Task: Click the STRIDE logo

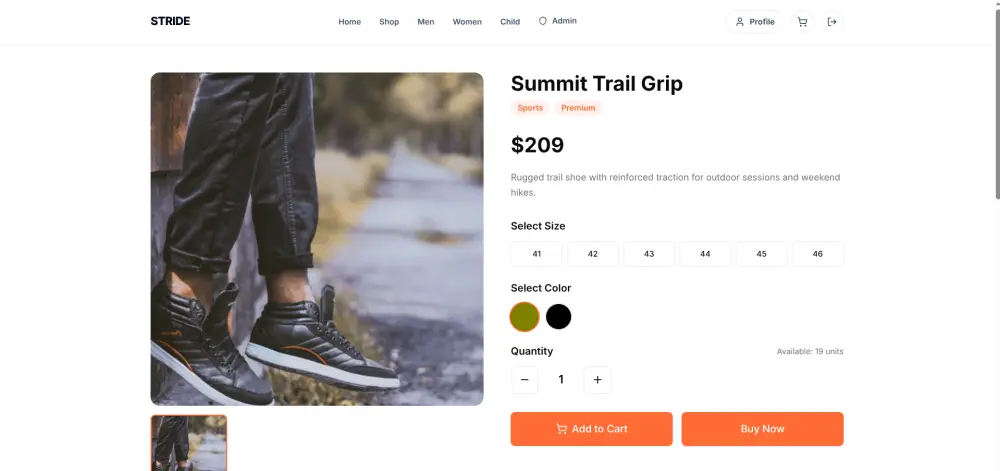Action: [170, 21]
